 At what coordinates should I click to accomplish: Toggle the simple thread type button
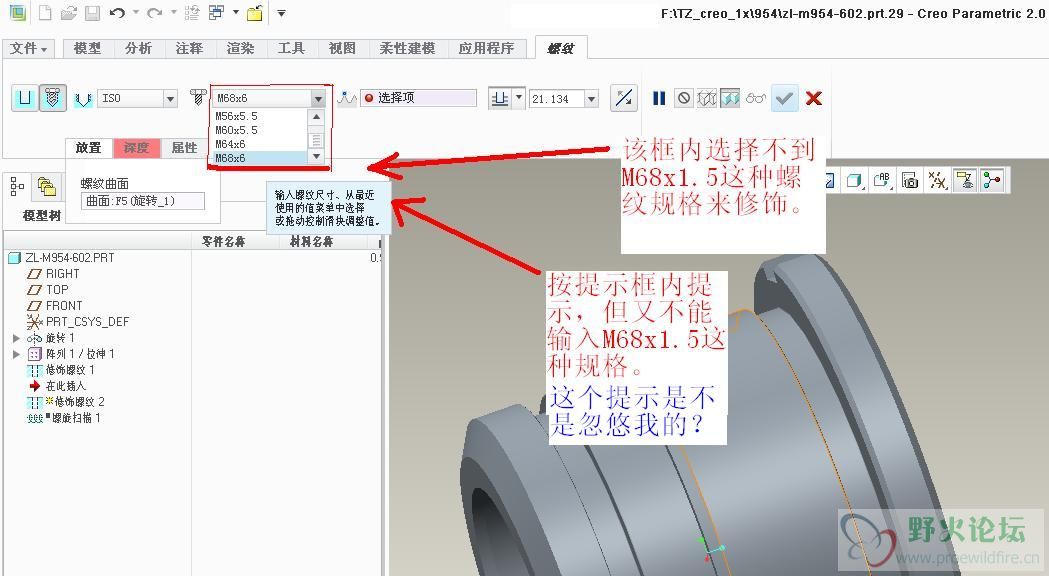[x=25, y=98]
